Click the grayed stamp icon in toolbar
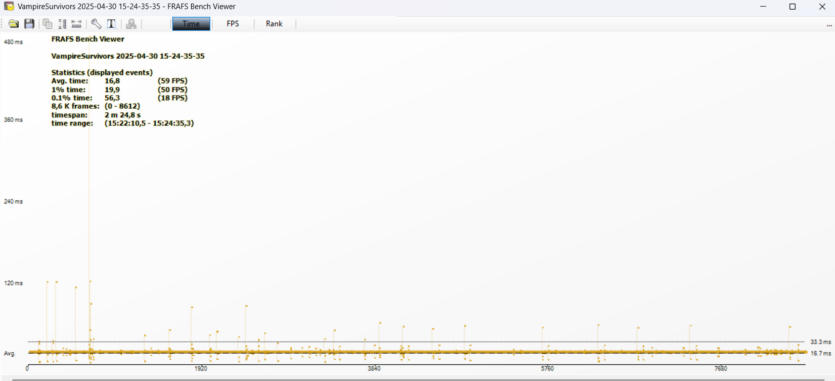This screenshot has height=381, width=835. tap(131, 23)
